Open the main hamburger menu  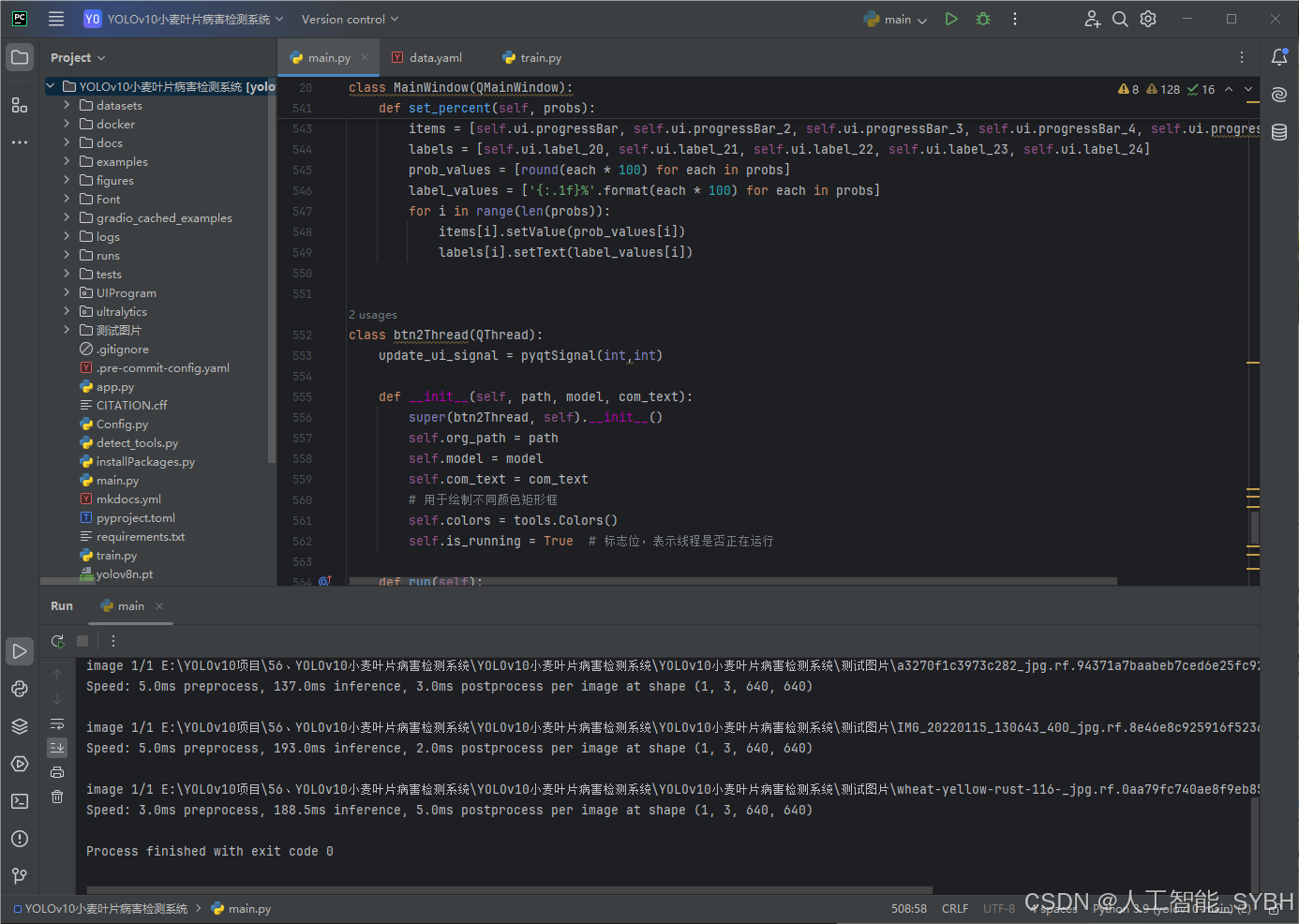56,19
